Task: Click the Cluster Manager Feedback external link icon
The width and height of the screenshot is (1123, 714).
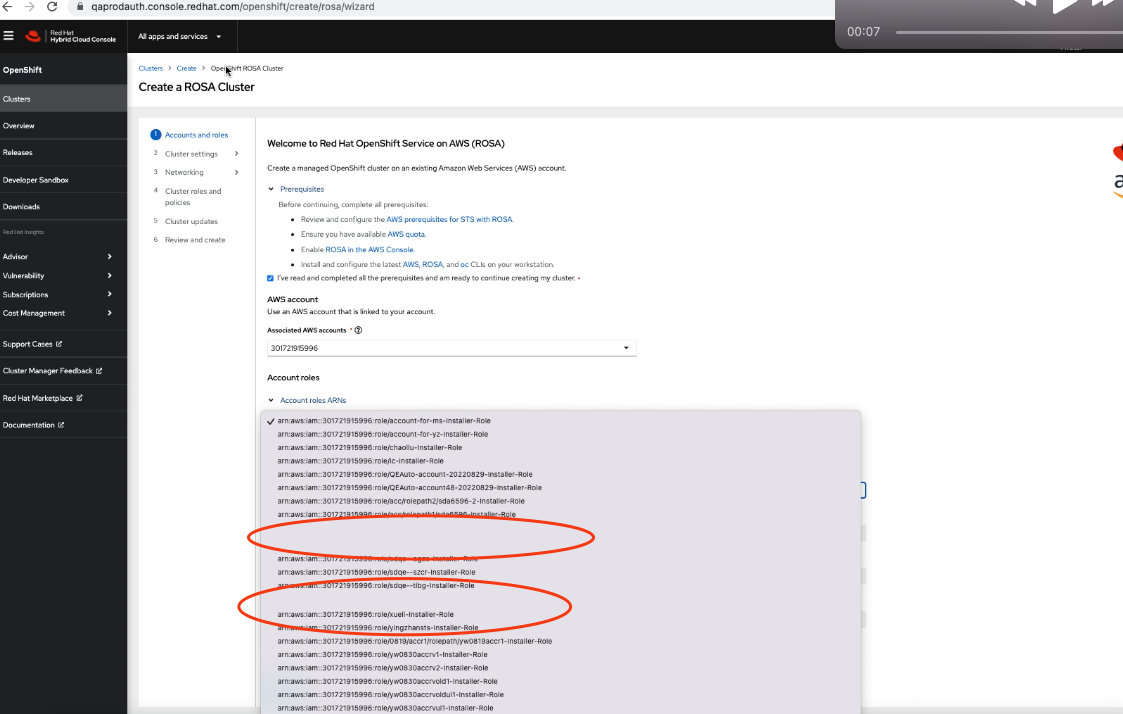Action: [99, 371]
